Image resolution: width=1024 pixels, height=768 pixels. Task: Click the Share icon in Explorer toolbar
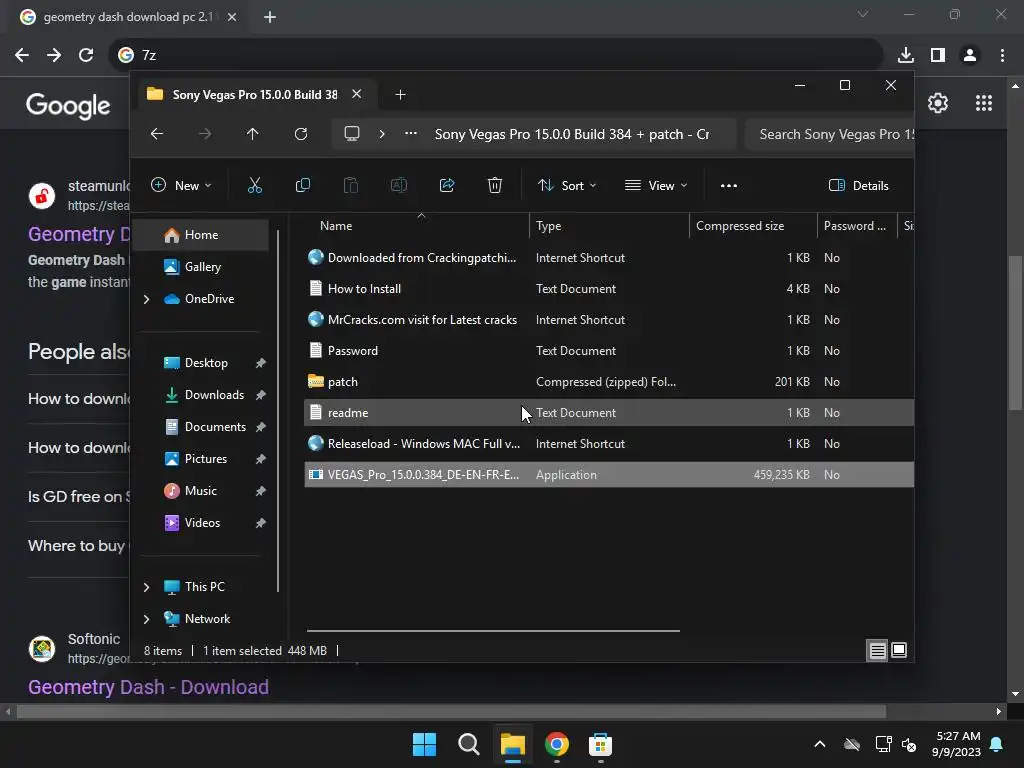[447, 185]
